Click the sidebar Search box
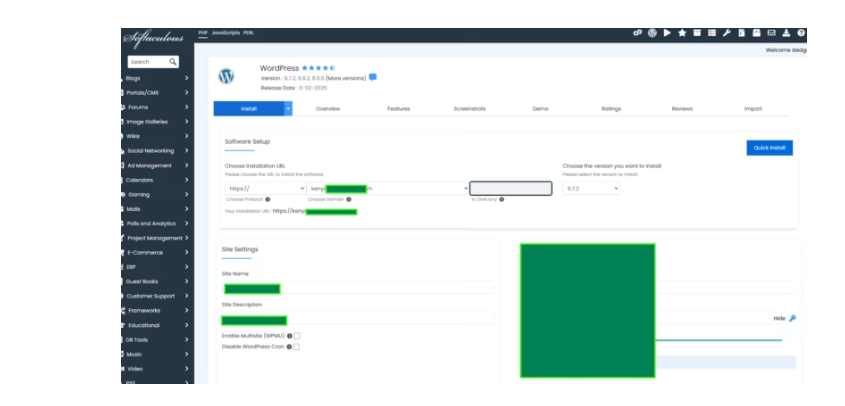The width and height of the screenshot is (845, 406). point(153,62)
